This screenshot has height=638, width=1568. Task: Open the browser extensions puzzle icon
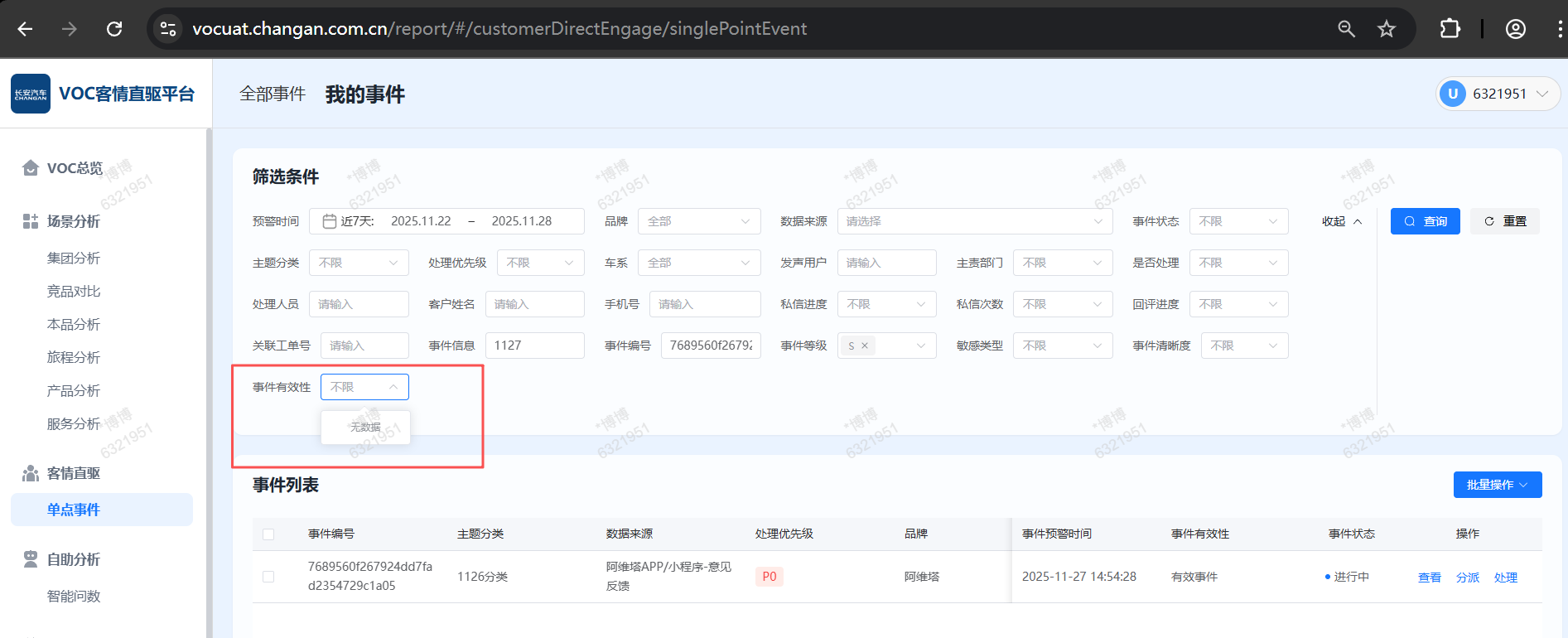[x=1450, y=29]
